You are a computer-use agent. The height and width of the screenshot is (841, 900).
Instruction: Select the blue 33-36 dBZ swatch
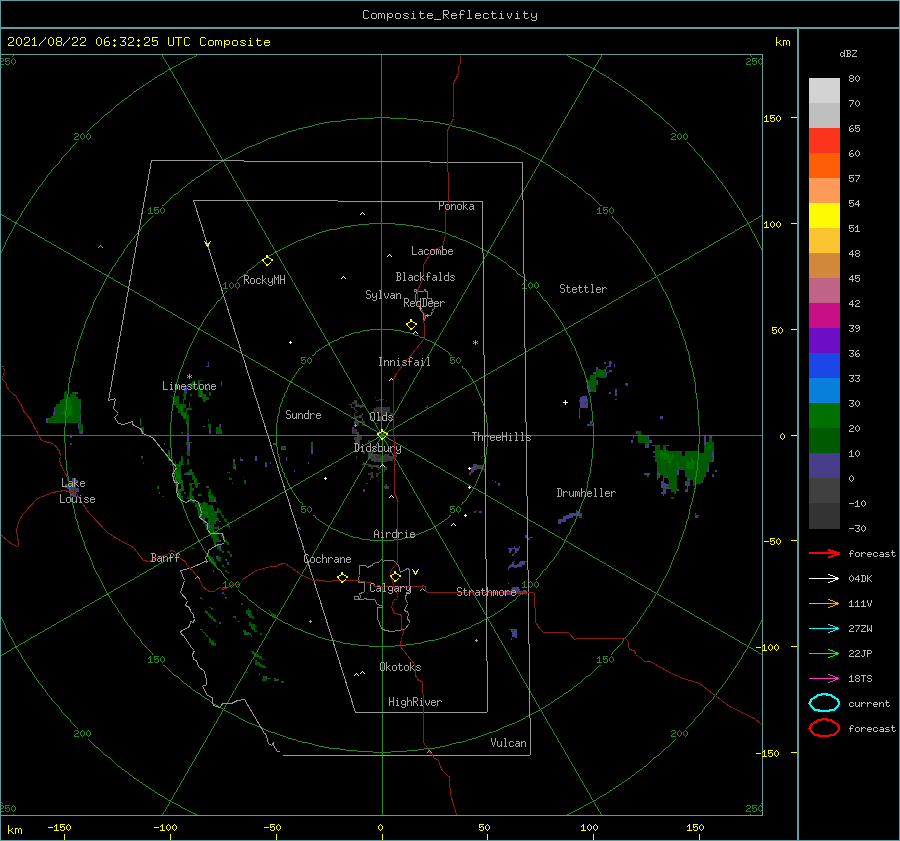coord(824,366)
